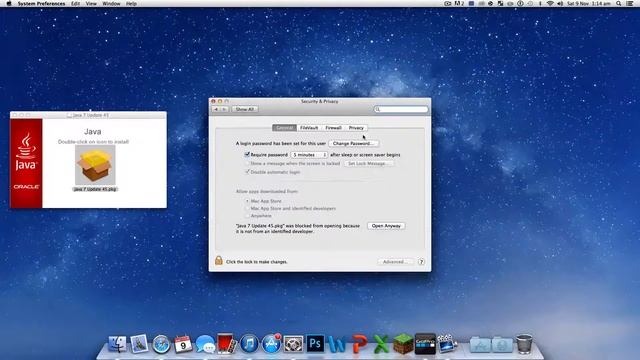This screenshot has height=360, width=640.
Task: Launch Photoshop from the Dock
Action: [315, 344]
